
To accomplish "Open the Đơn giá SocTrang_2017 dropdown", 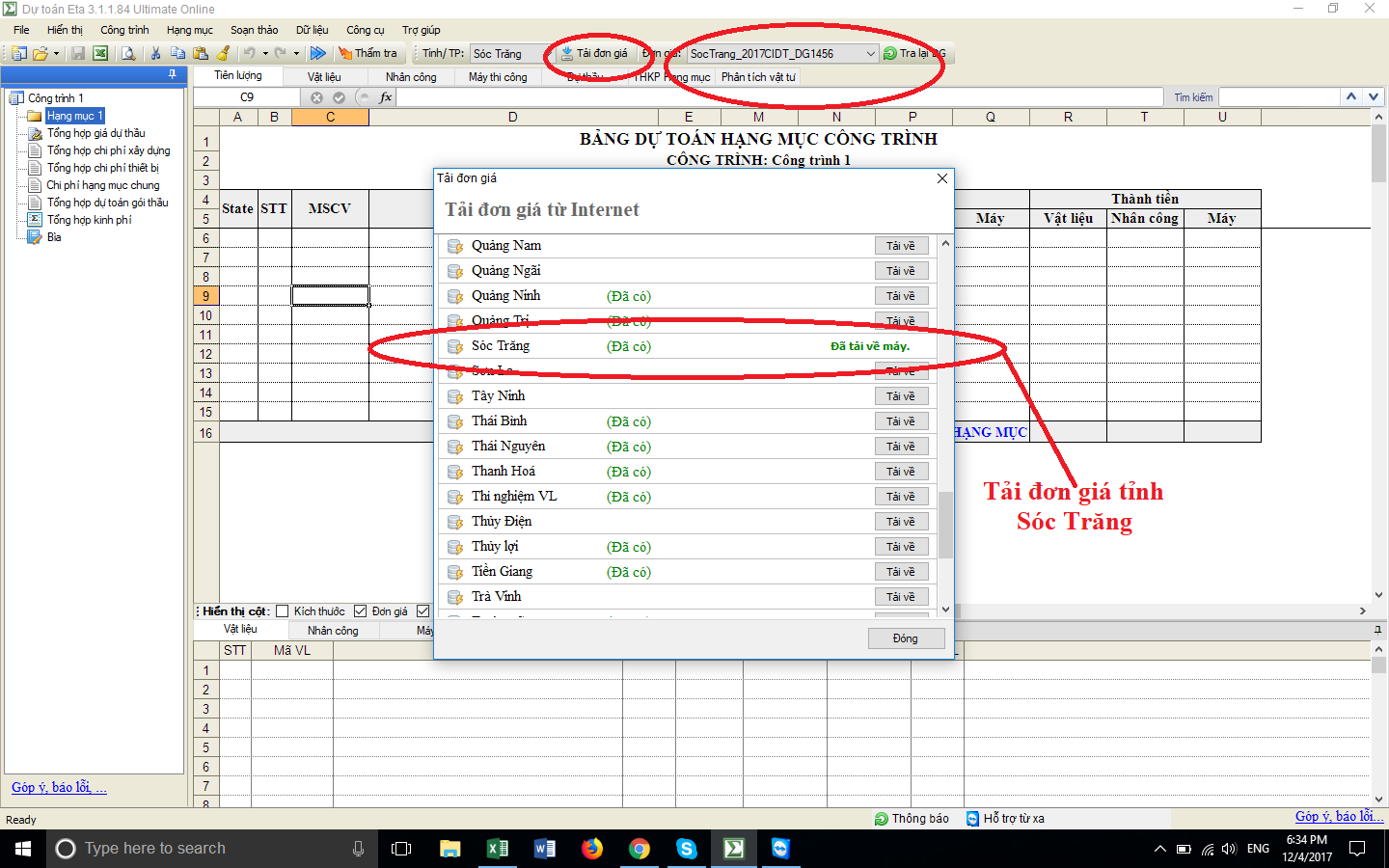I will click(x=870, y=54).
